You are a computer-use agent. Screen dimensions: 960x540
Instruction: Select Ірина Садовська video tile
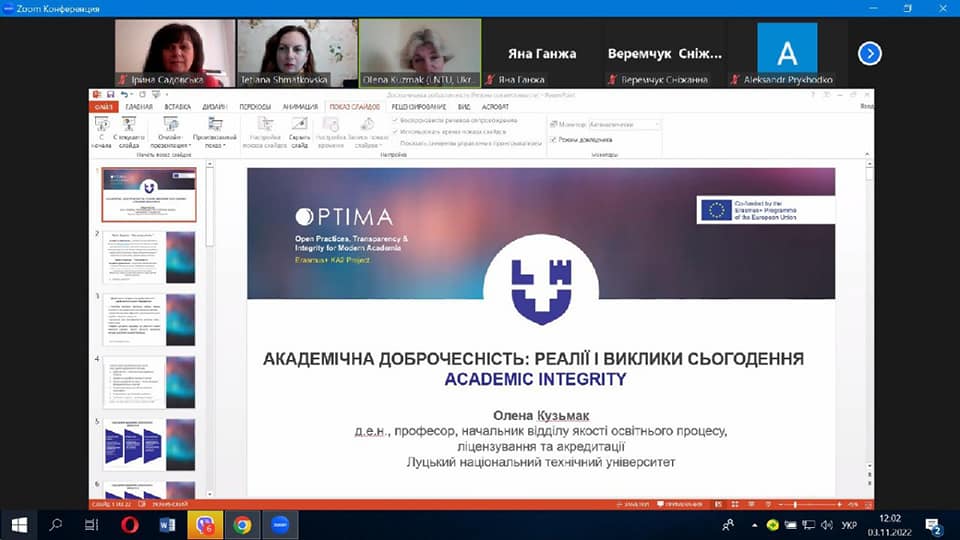pyautogui.click(x=175, y=53)
